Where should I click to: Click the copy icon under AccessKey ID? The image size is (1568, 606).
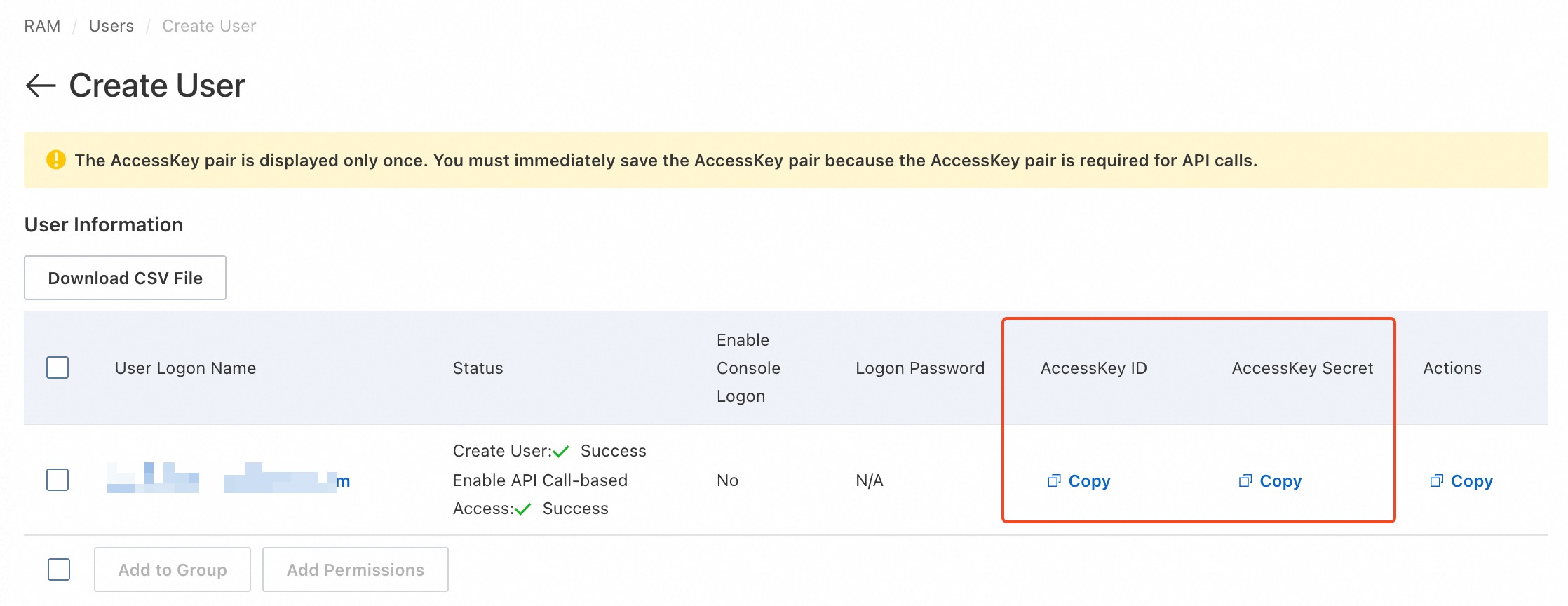[1053, 481]
